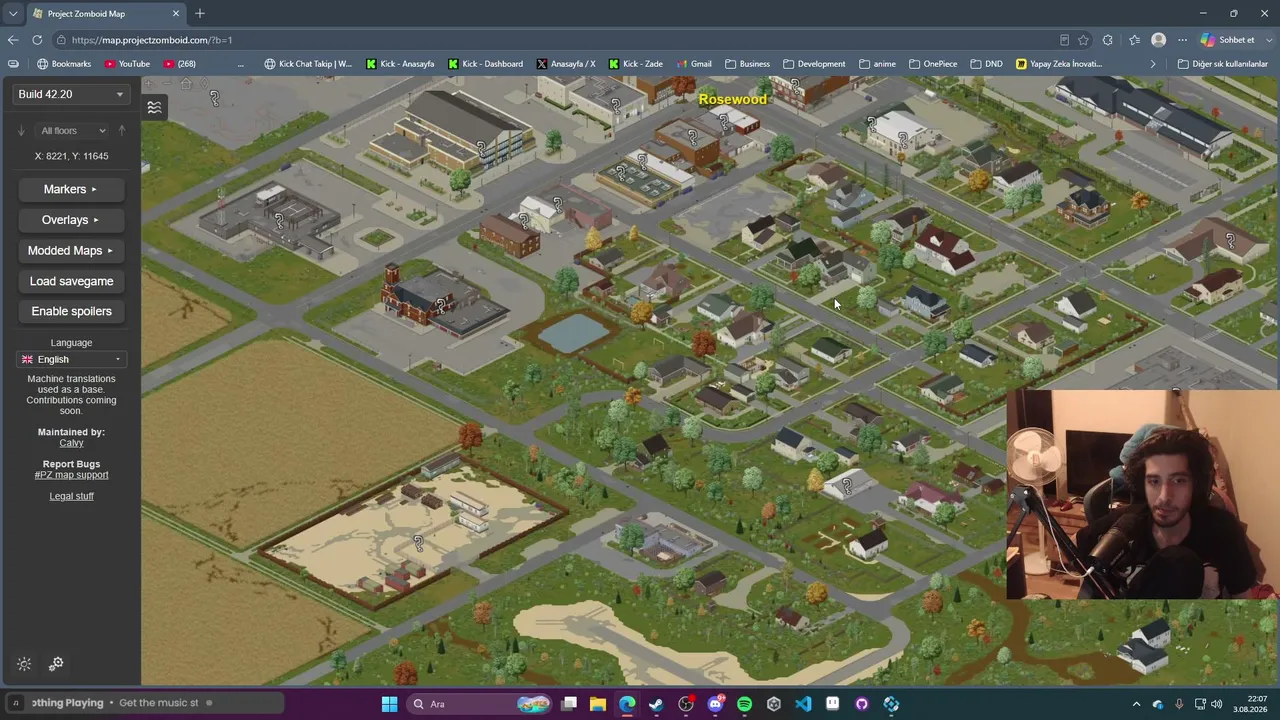Open the DND bookmarks folder

[986, 64]
